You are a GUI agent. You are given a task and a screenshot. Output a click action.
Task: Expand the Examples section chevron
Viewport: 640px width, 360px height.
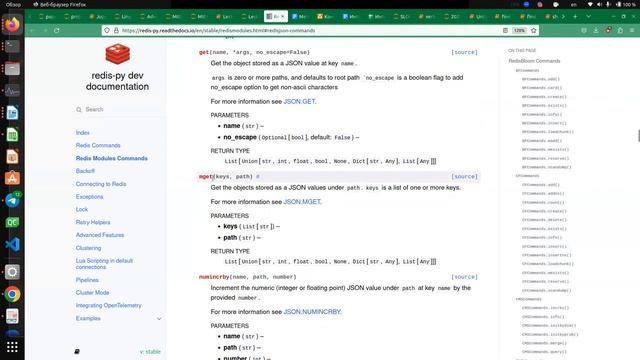159,319
